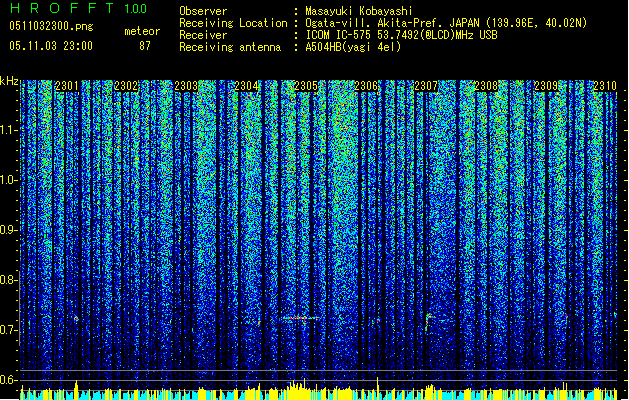Viewport: 629px width, 400px height.
Task: Click time marker 2301
Action: [67, 86]
